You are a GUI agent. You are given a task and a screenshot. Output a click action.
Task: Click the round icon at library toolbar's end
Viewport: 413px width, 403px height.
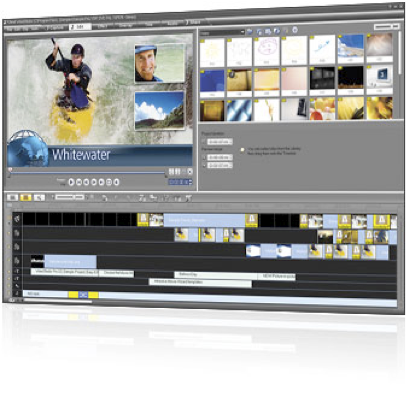click(x=295, y=30)
